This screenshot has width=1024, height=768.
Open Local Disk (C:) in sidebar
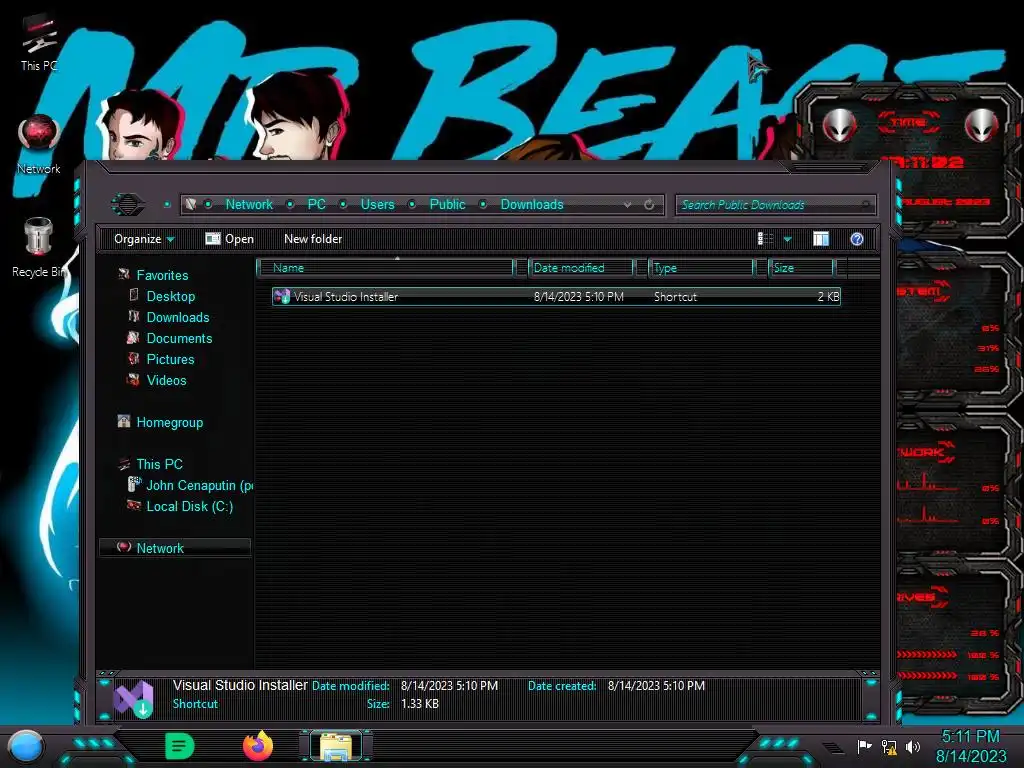point(189,506)
